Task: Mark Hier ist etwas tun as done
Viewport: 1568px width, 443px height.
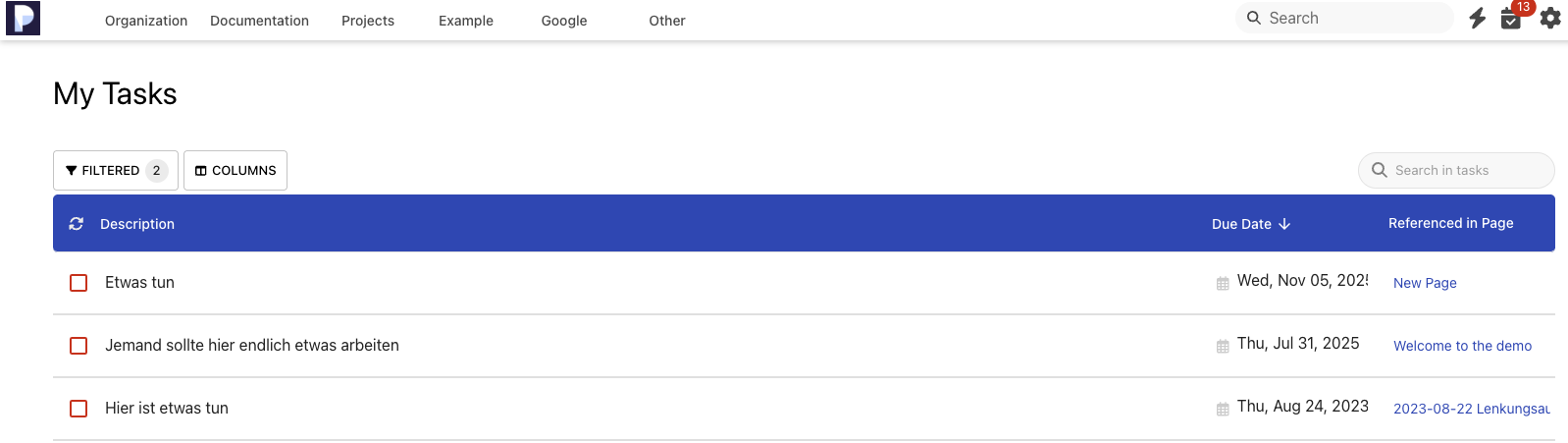Action: [78, 409]
